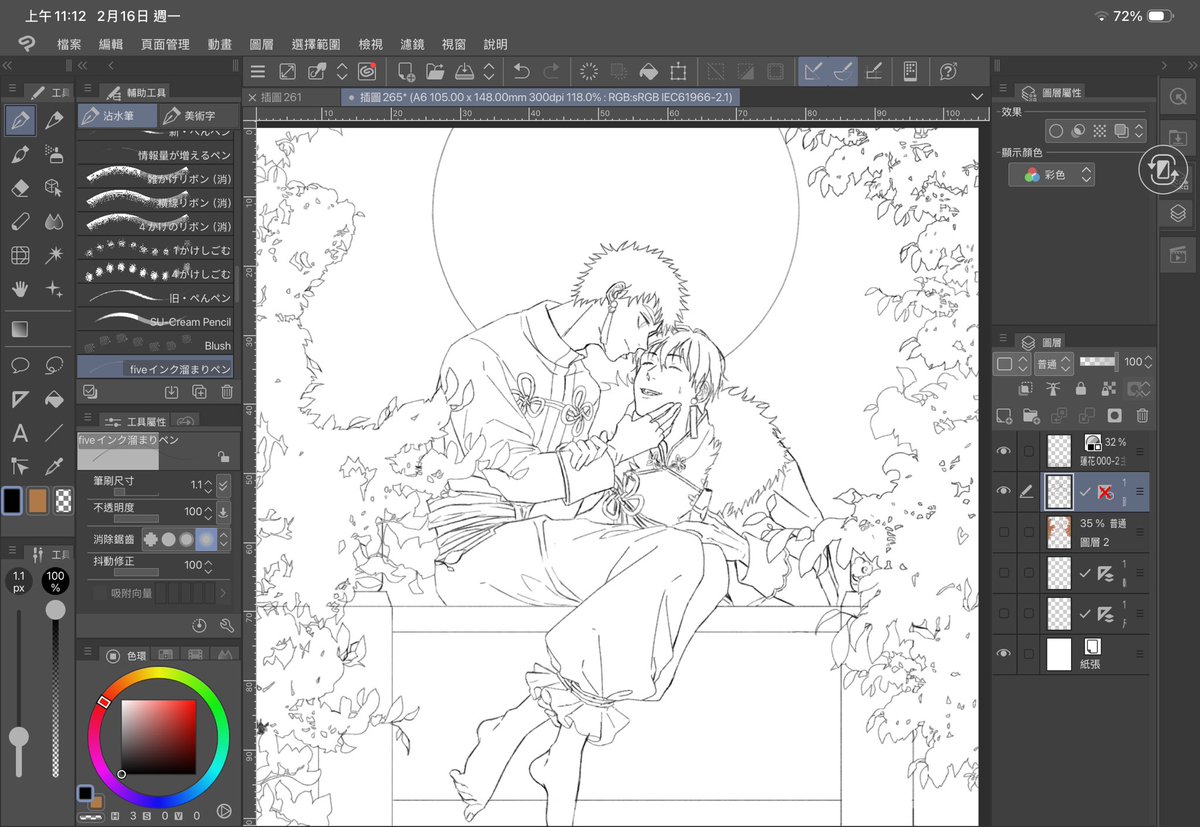Open the 視窗 menu
Viewport: 1200px width, 827px height.
point(453,45)
